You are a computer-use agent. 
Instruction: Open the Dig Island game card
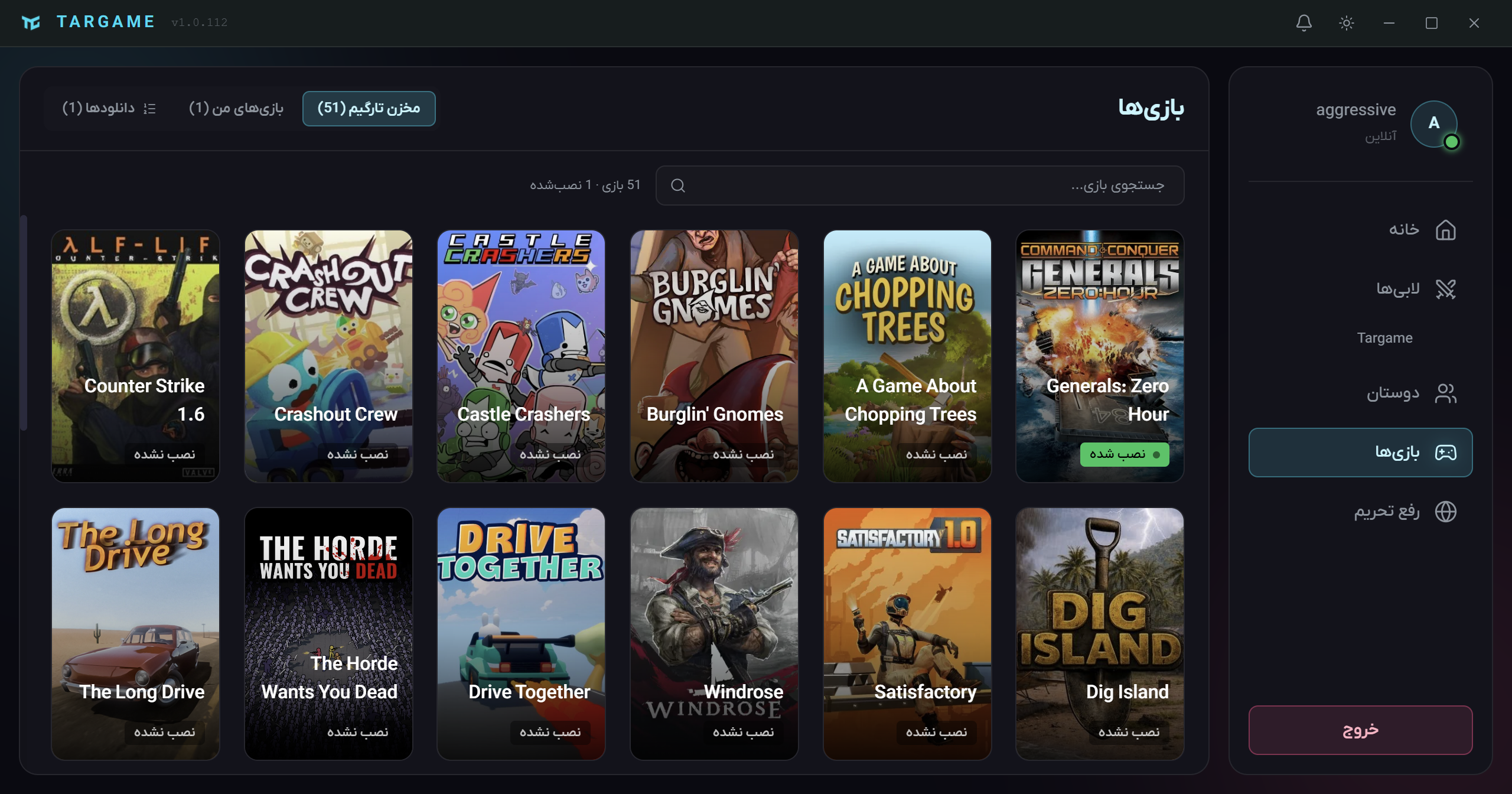click(1100, 634)
